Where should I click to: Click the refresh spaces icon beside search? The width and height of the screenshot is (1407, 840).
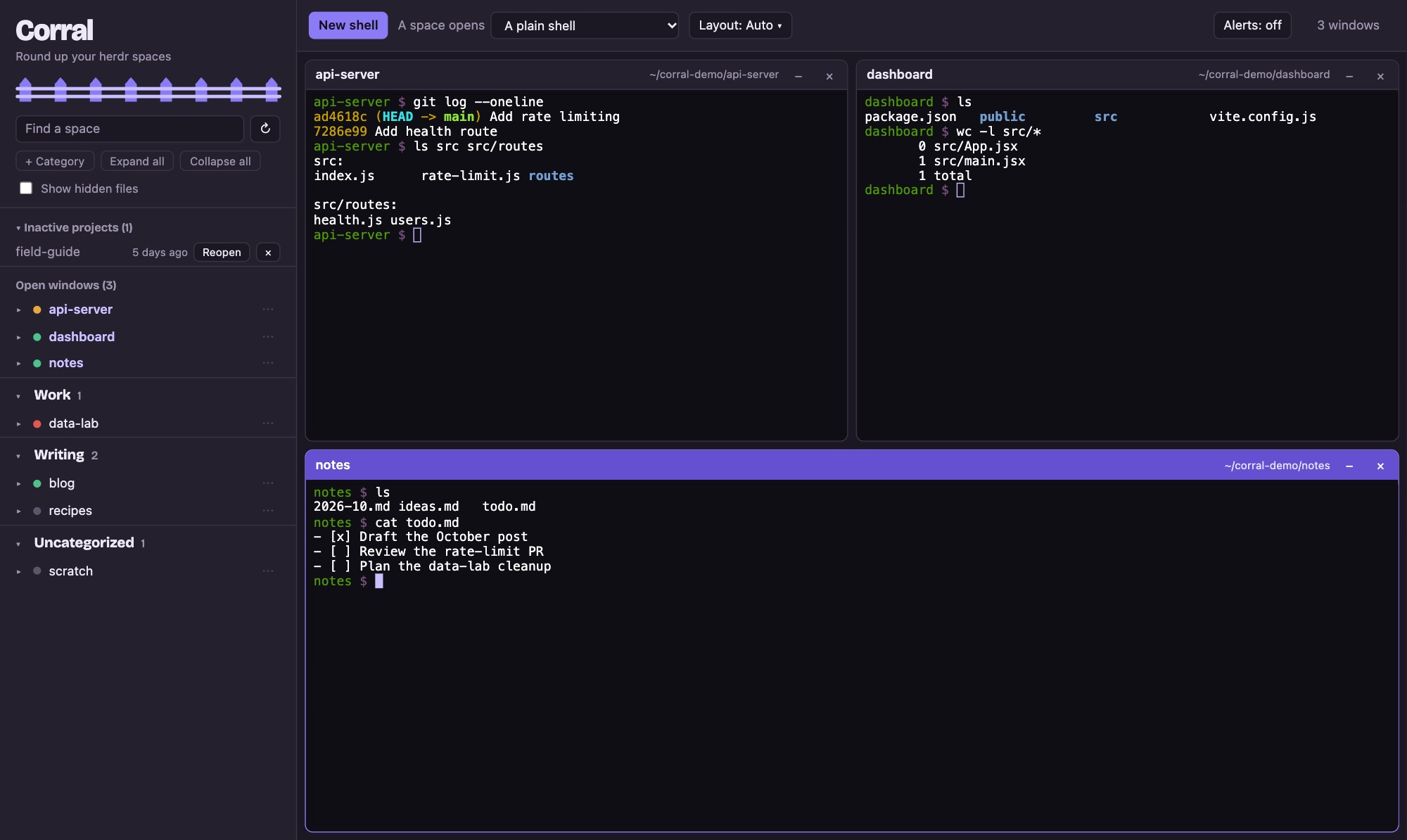pyautogui.click(x=265, y=129)
